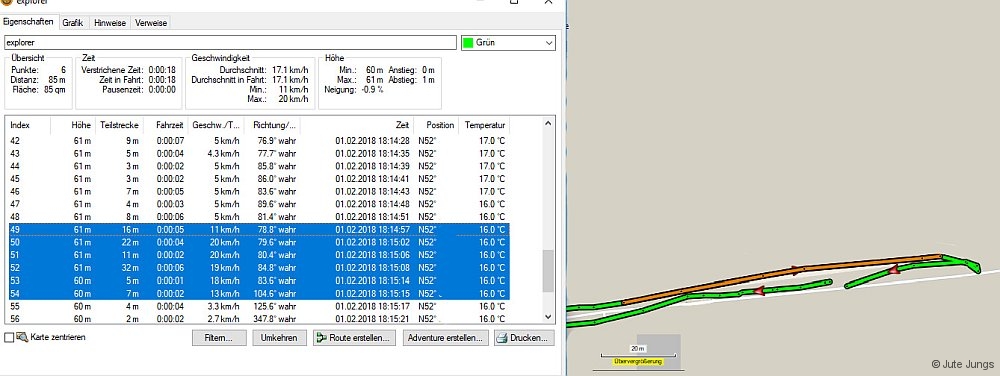Open the Hinweise tab

point(110,23)
